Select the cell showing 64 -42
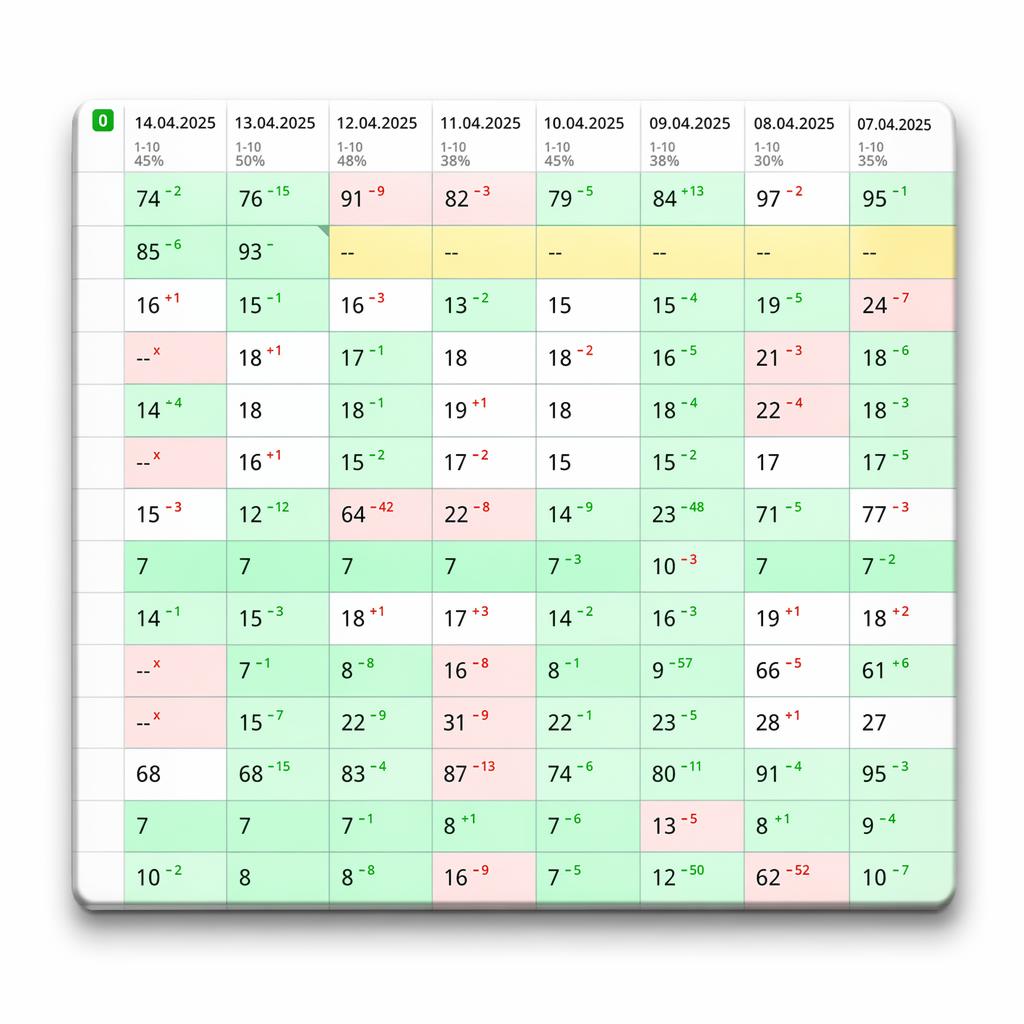 click(380, 515)
